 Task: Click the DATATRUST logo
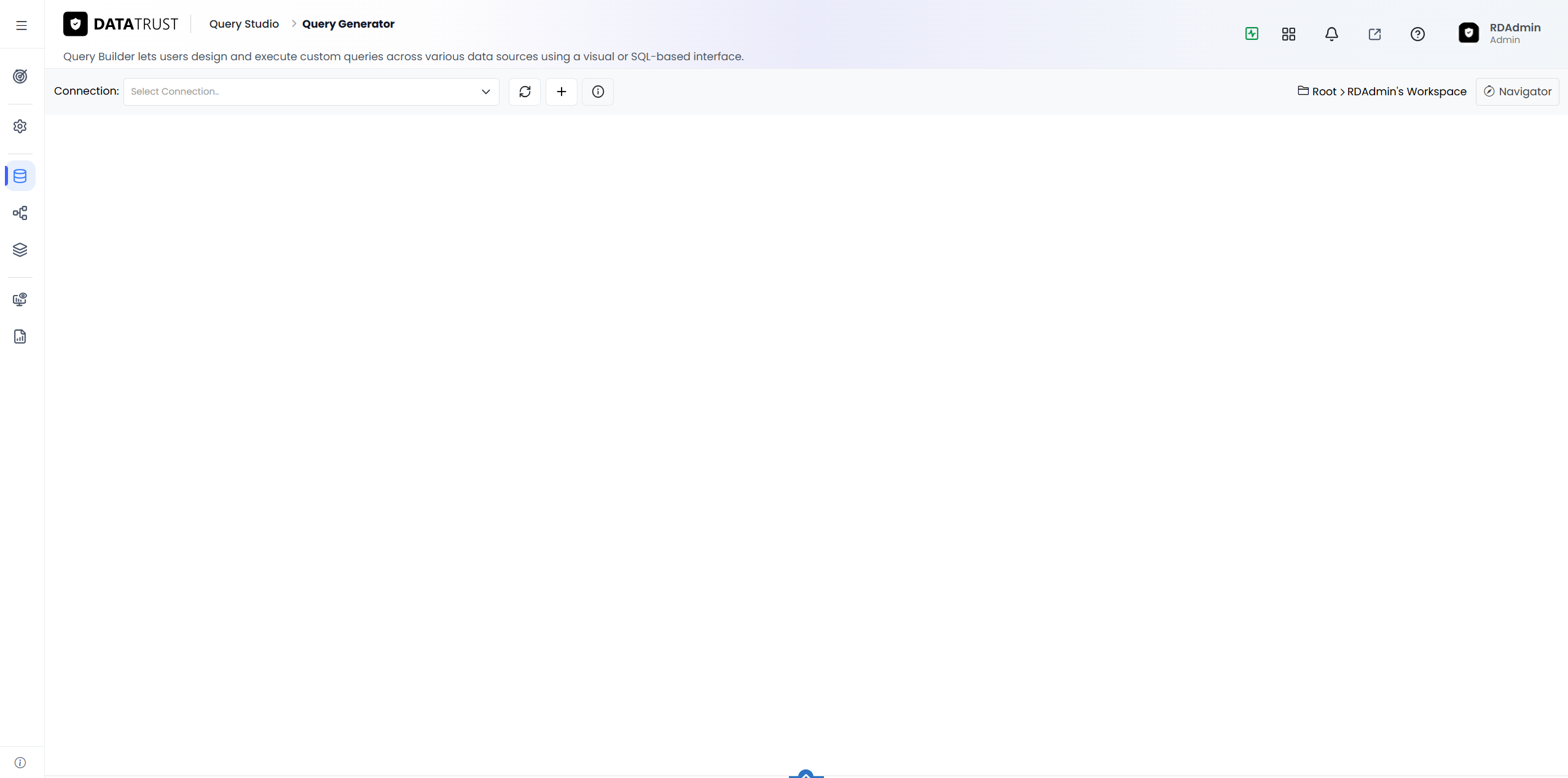(x=120, y=24)
